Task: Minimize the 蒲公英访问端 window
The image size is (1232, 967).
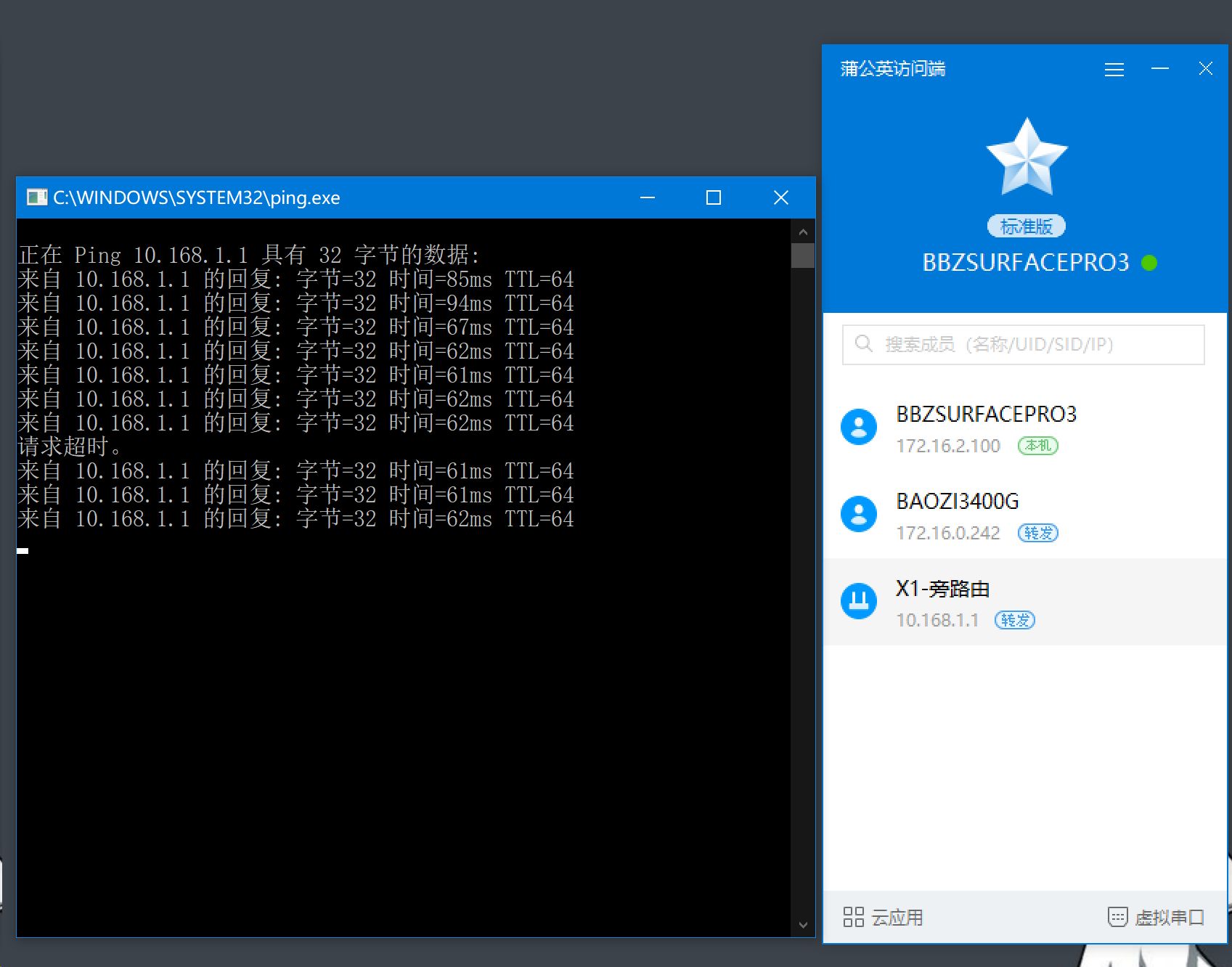Action: pos(1160,69)
